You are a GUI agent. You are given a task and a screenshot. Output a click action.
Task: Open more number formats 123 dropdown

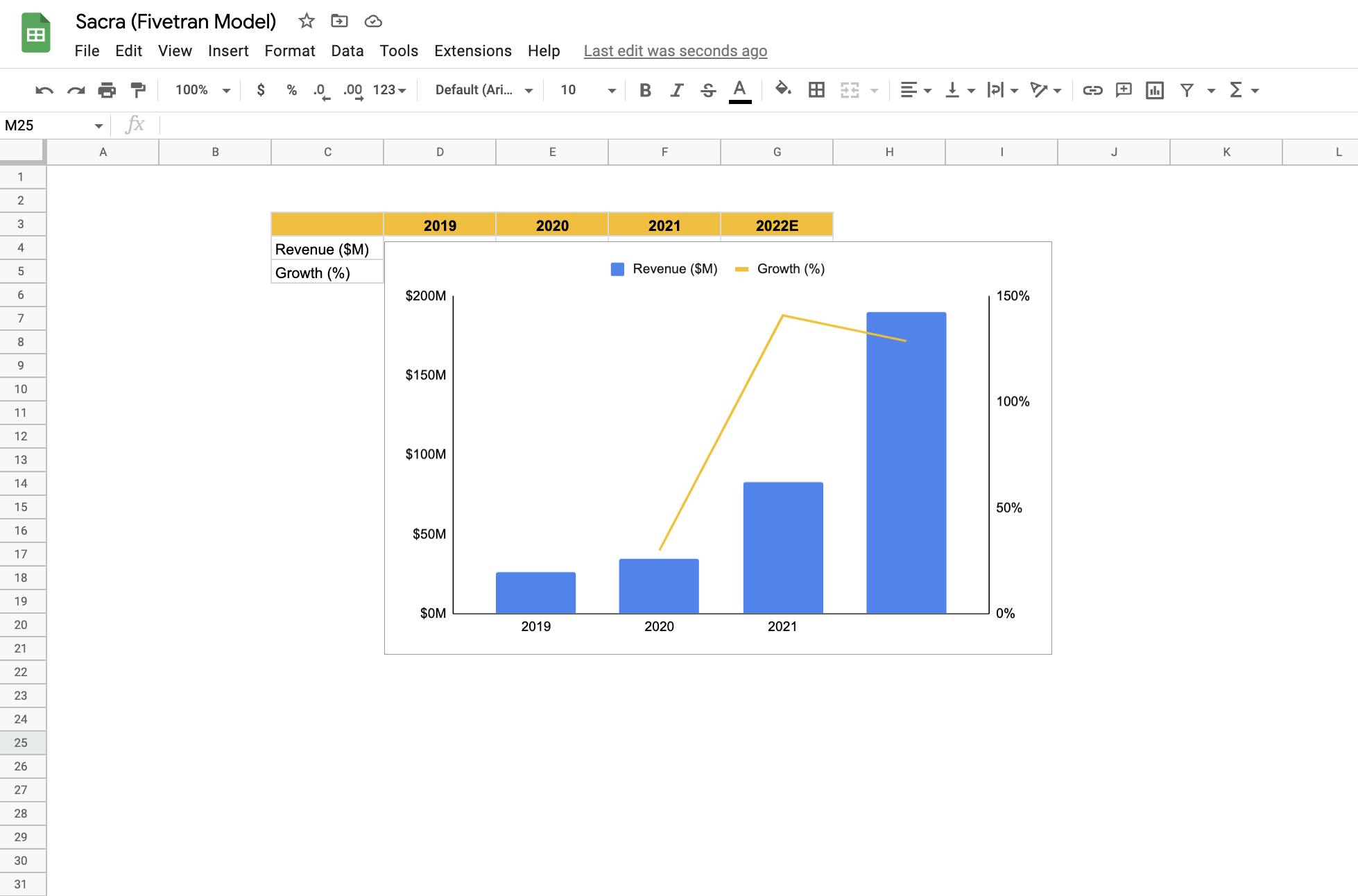tap(389, 90)
